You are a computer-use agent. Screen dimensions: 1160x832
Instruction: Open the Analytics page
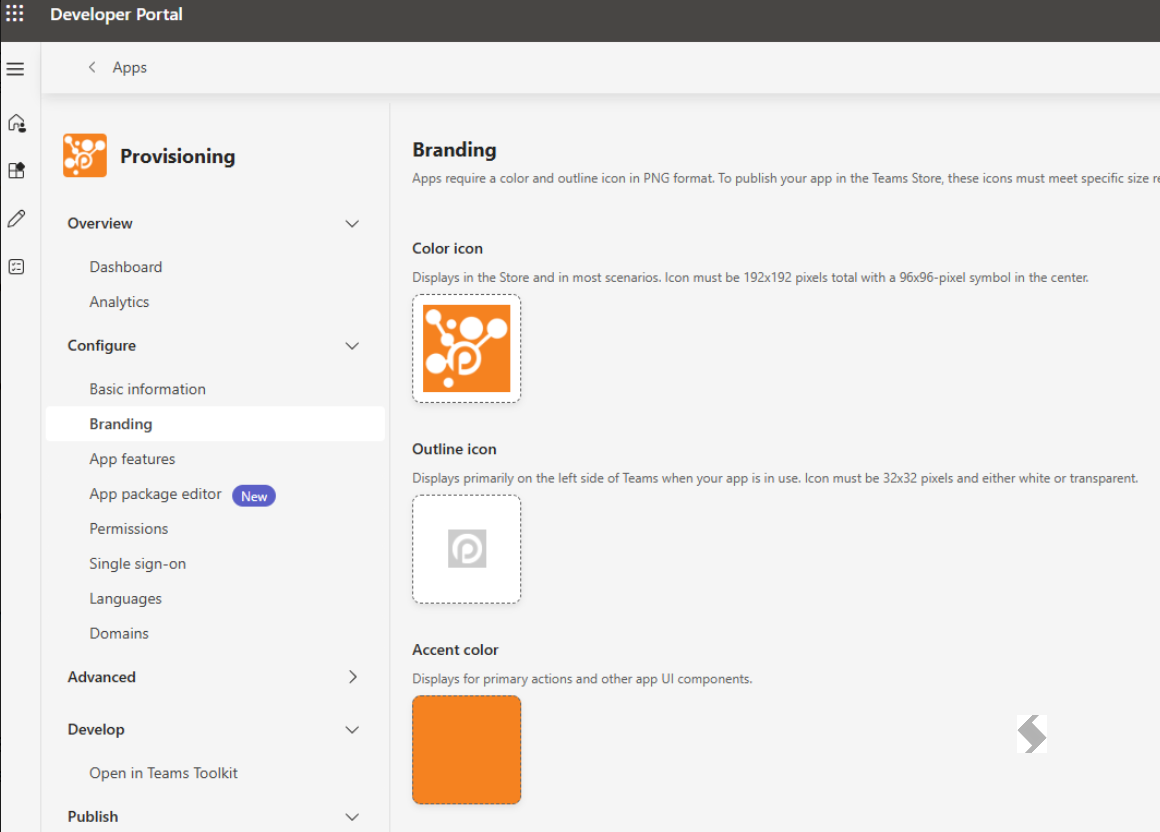pos(119,302)
